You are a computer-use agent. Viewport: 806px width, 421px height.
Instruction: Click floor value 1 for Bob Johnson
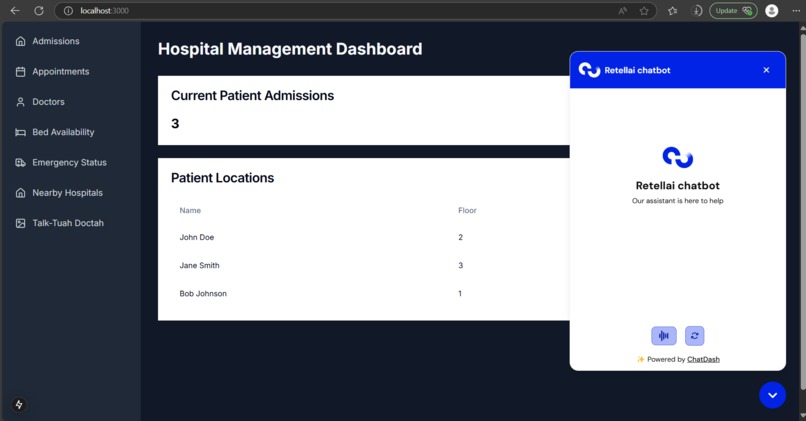click(x=460, y=294)
